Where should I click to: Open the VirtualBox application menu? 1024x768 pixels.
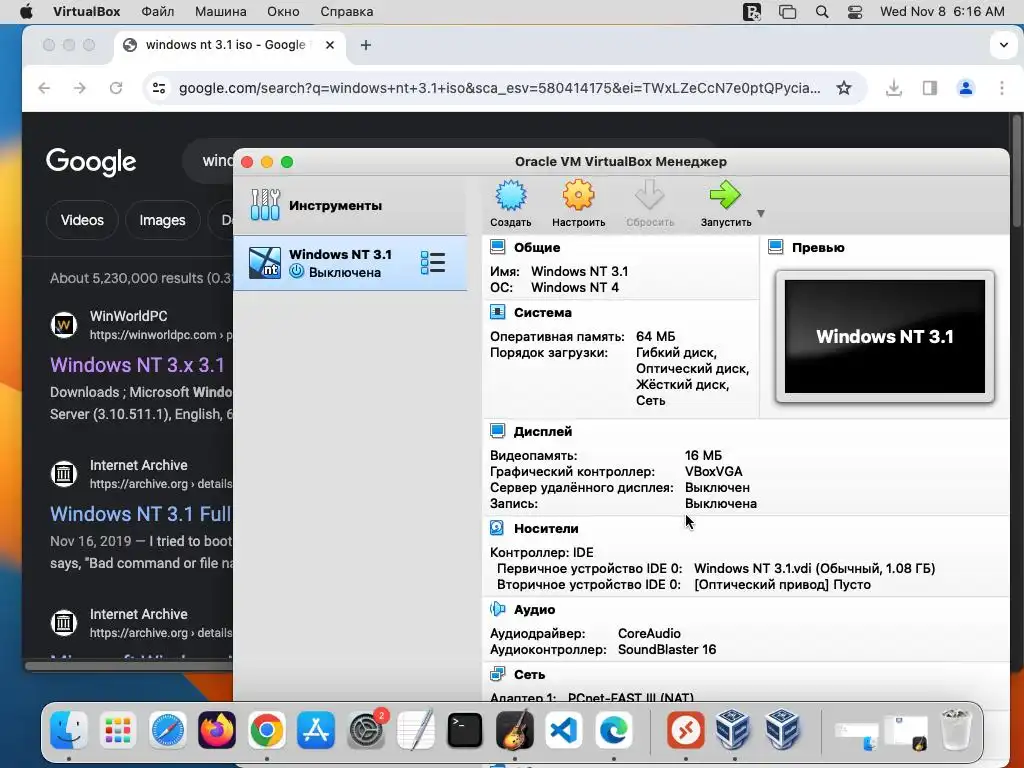click(x=86, y=12)
